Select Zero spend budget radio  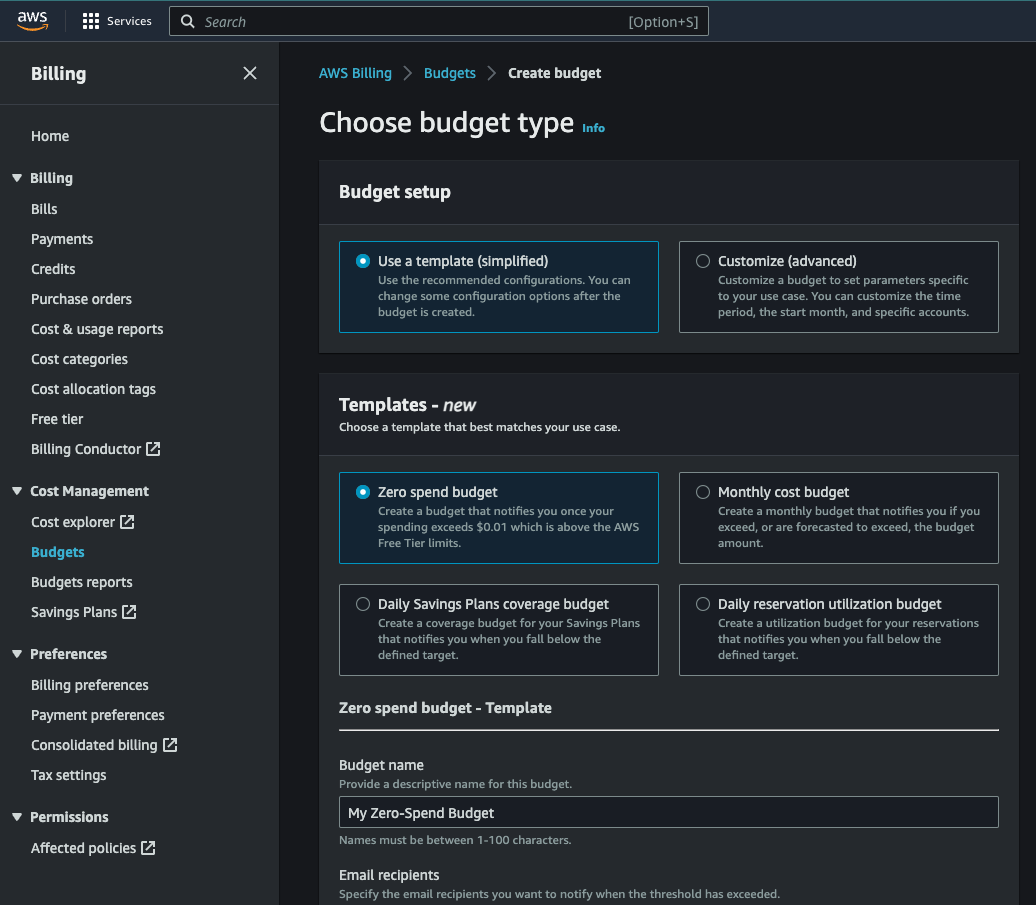click(x=363, y=492)
